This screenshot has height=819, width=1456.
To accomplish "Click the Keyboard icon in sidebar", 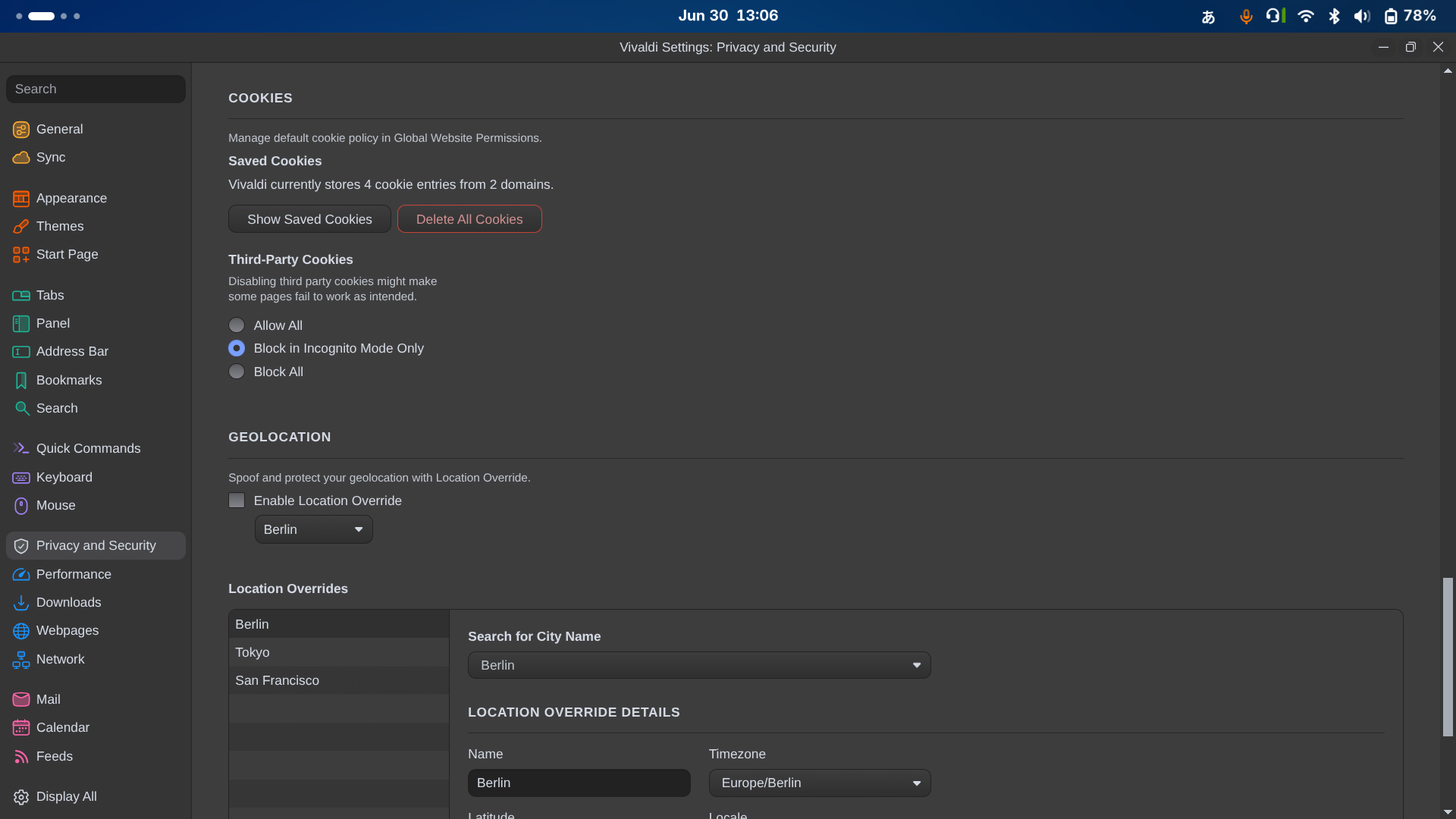I will [x=21, y=478].
